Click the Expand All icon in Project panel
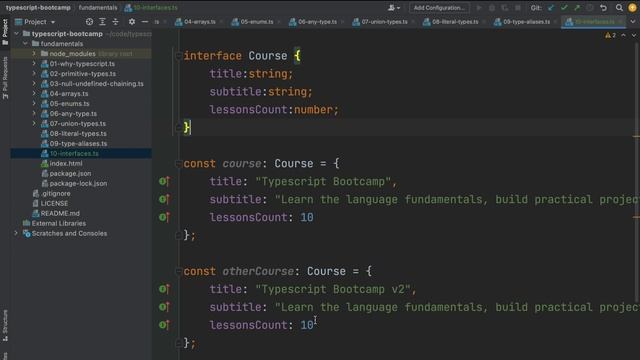The height and width of the screenshot is (360, 640). click(x=102, y=22)
